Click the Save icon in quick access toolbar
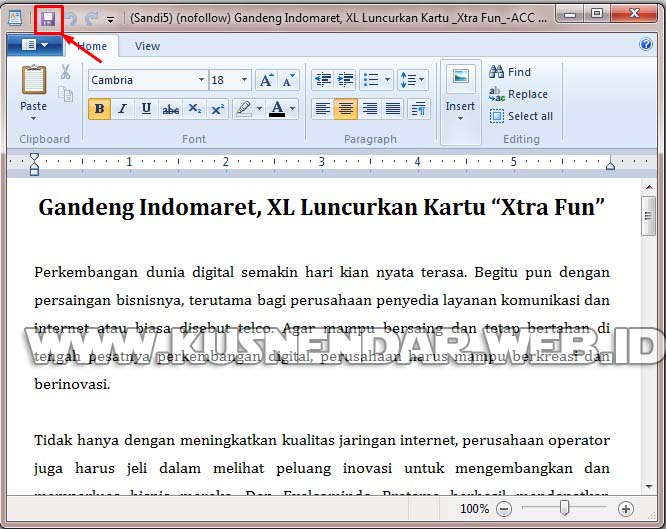Viewport: 666px width, 529px height. point(48,19)
